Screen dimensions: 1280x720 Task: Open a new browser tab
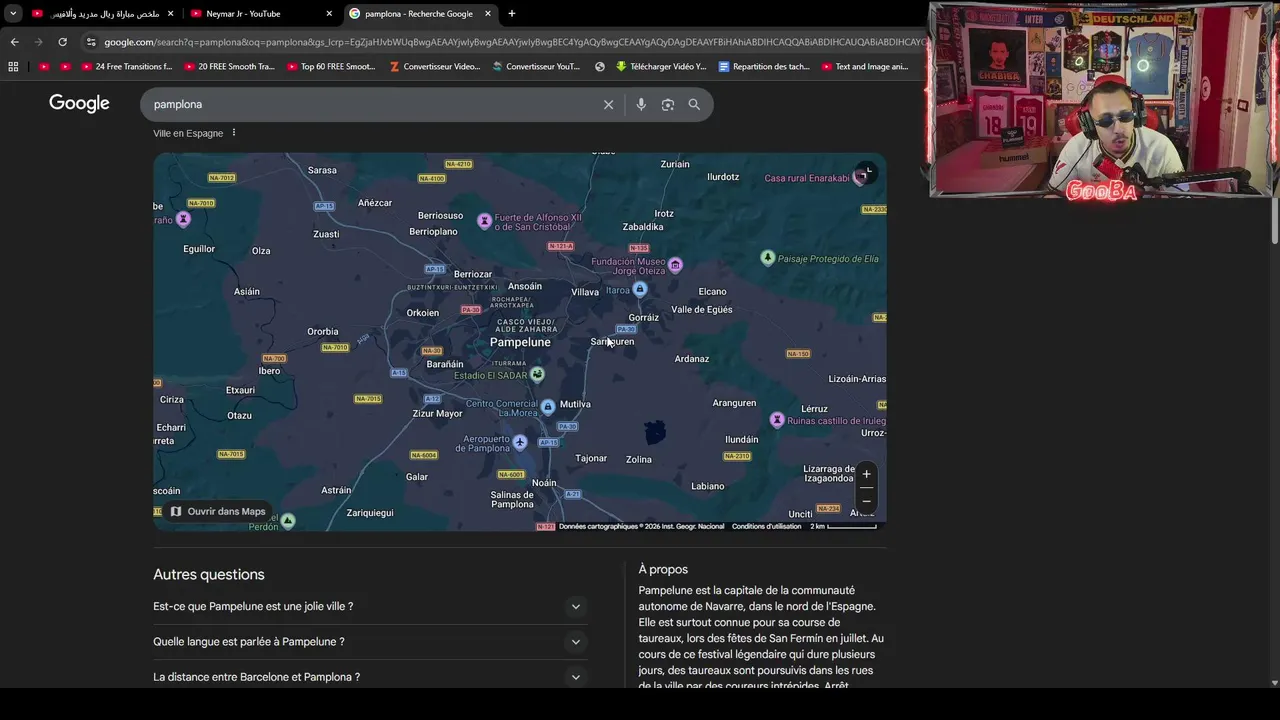click(x=512, y=14)
